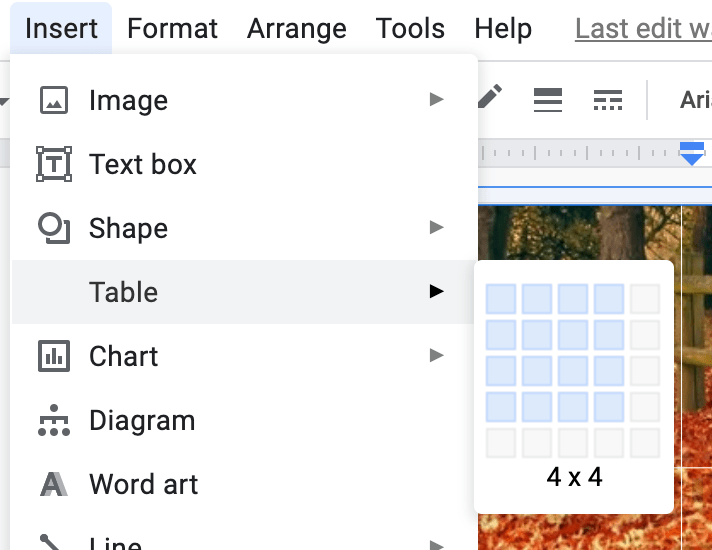Insert a 4 x 4 table from grid
Screen dimensions: 712x550
pos(609,407)
